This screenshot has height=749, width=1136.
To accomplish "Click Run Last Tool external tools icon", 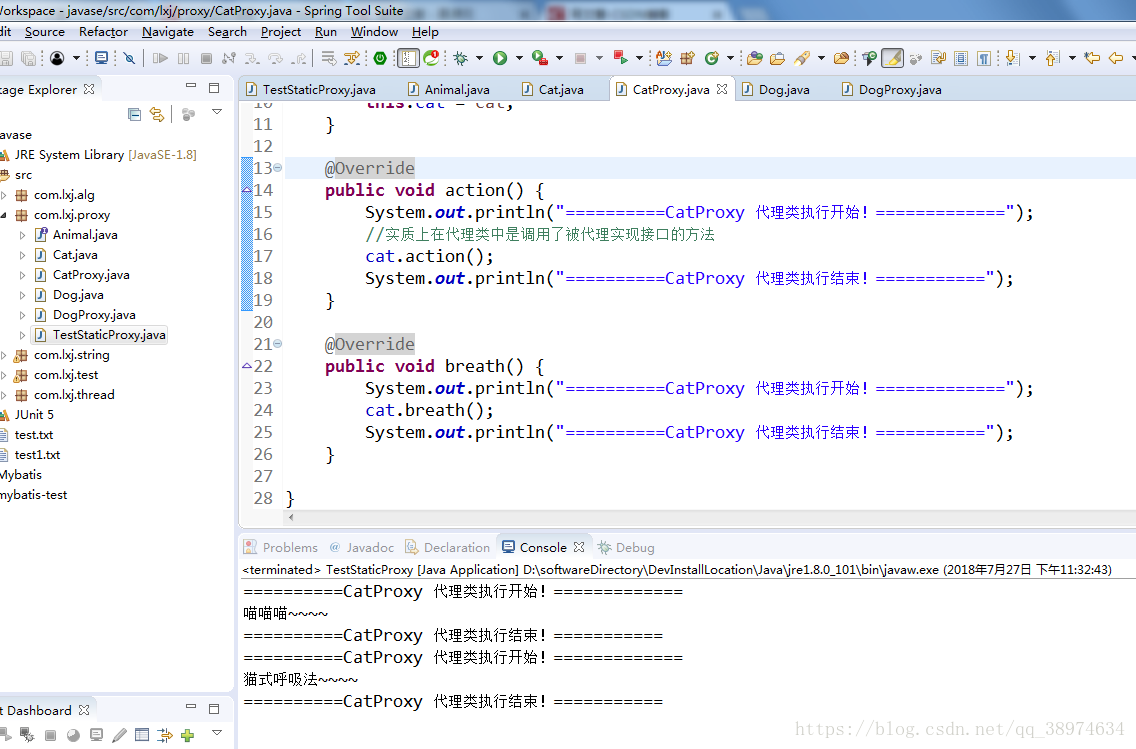I will pyautogui.click(x=540, y=58).
